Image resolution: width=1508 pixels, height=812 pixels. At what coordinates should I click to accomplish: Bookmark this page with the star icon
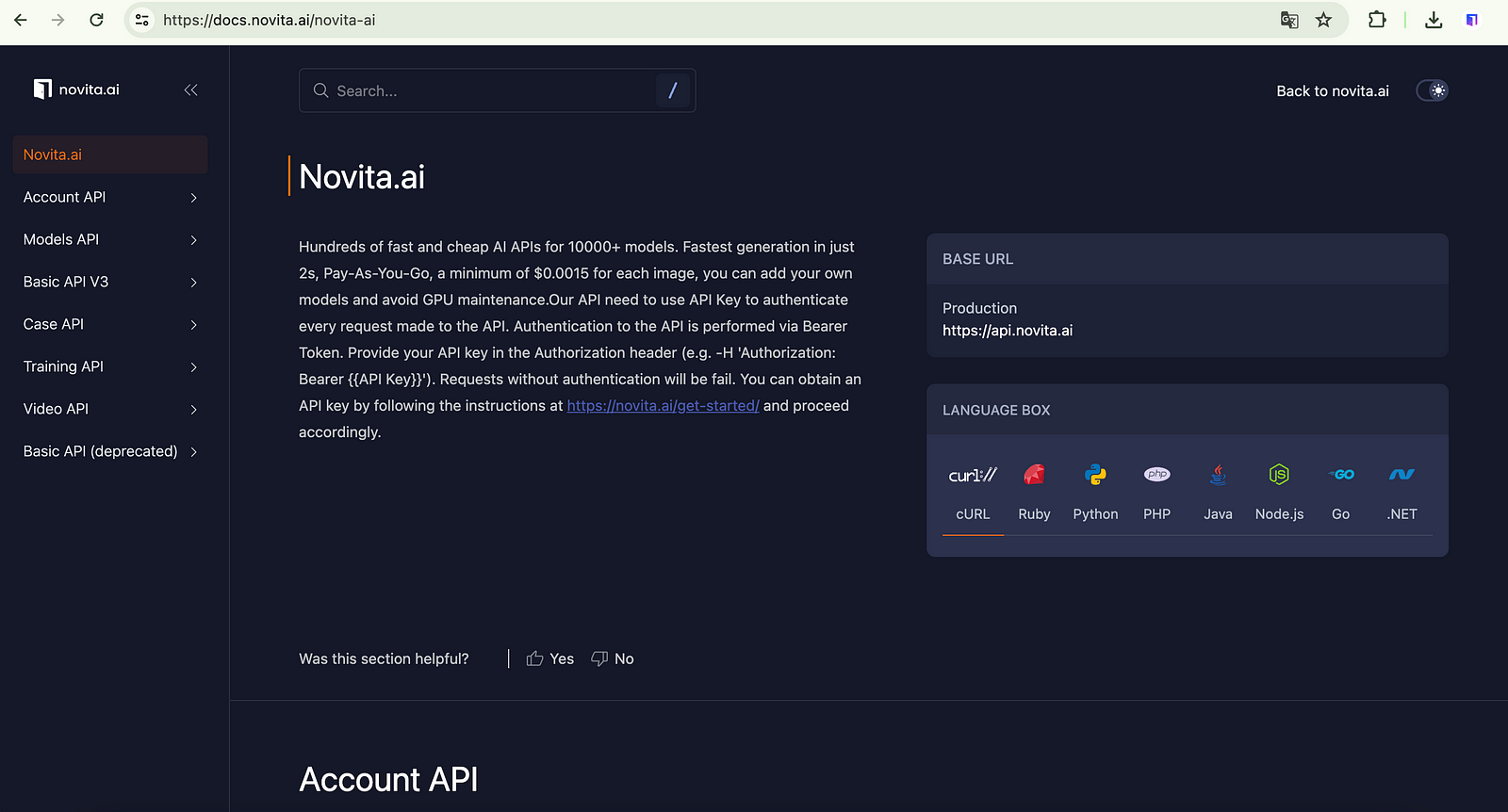coord(1324,20)
